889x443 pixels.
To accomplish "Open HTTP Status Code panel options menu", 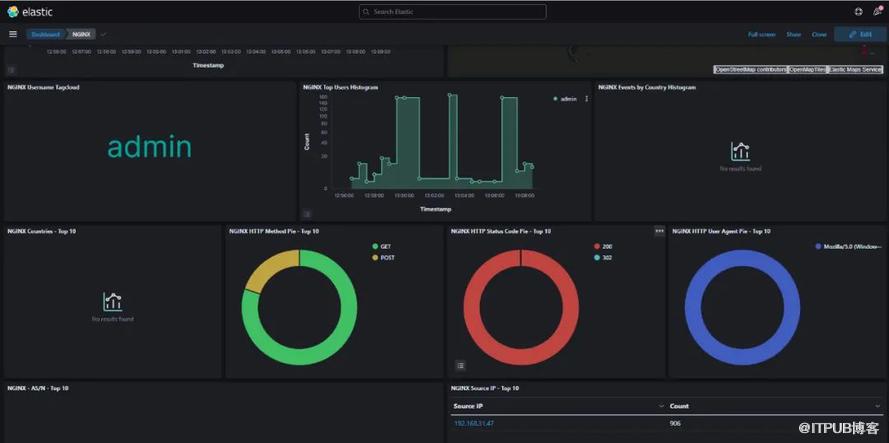I will [x=659, y=231].
